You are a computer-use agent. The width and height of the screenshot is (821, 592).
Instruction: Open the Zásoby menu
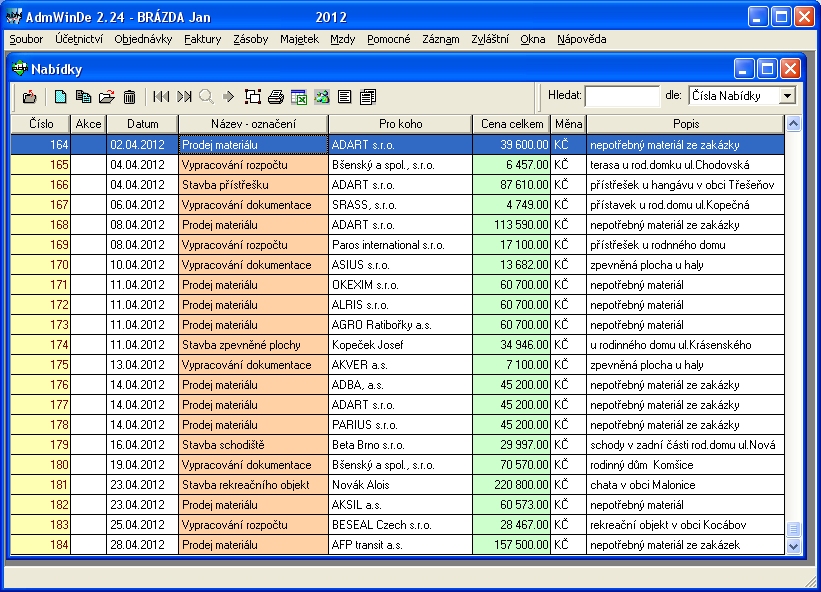[250, 39]
